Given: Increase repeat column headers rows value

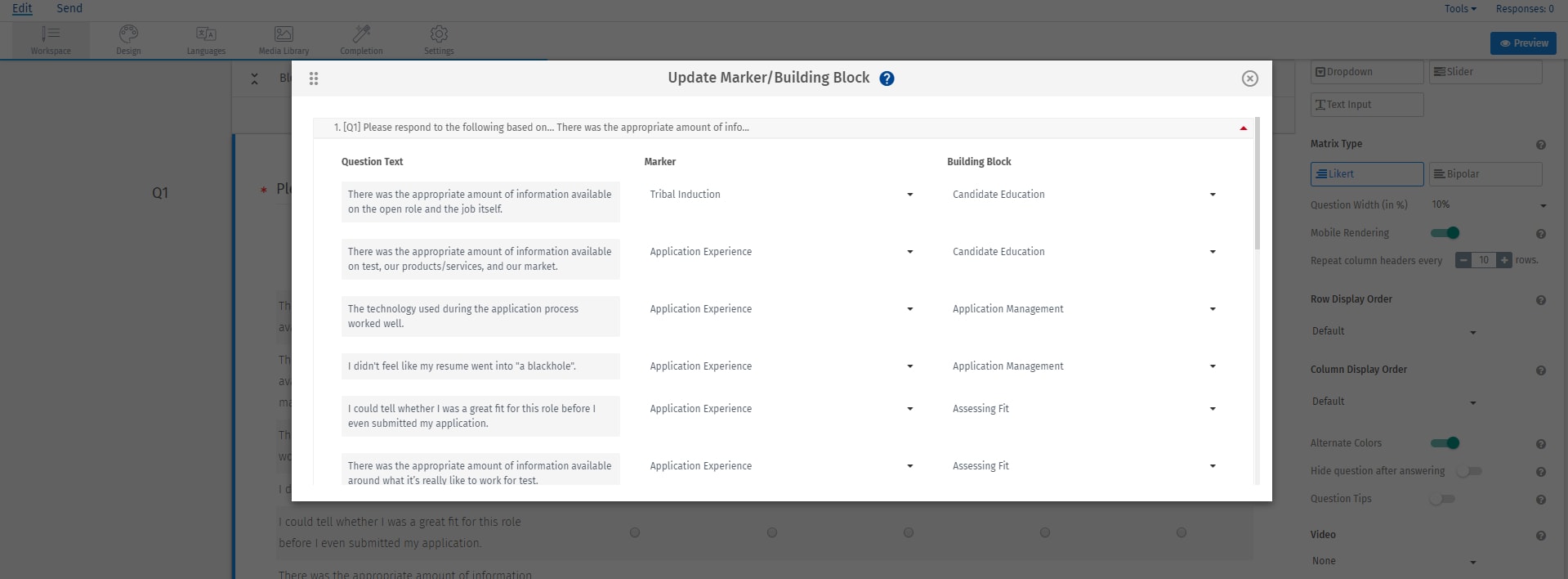Looking at the screenshot, I should point(1504,260).
